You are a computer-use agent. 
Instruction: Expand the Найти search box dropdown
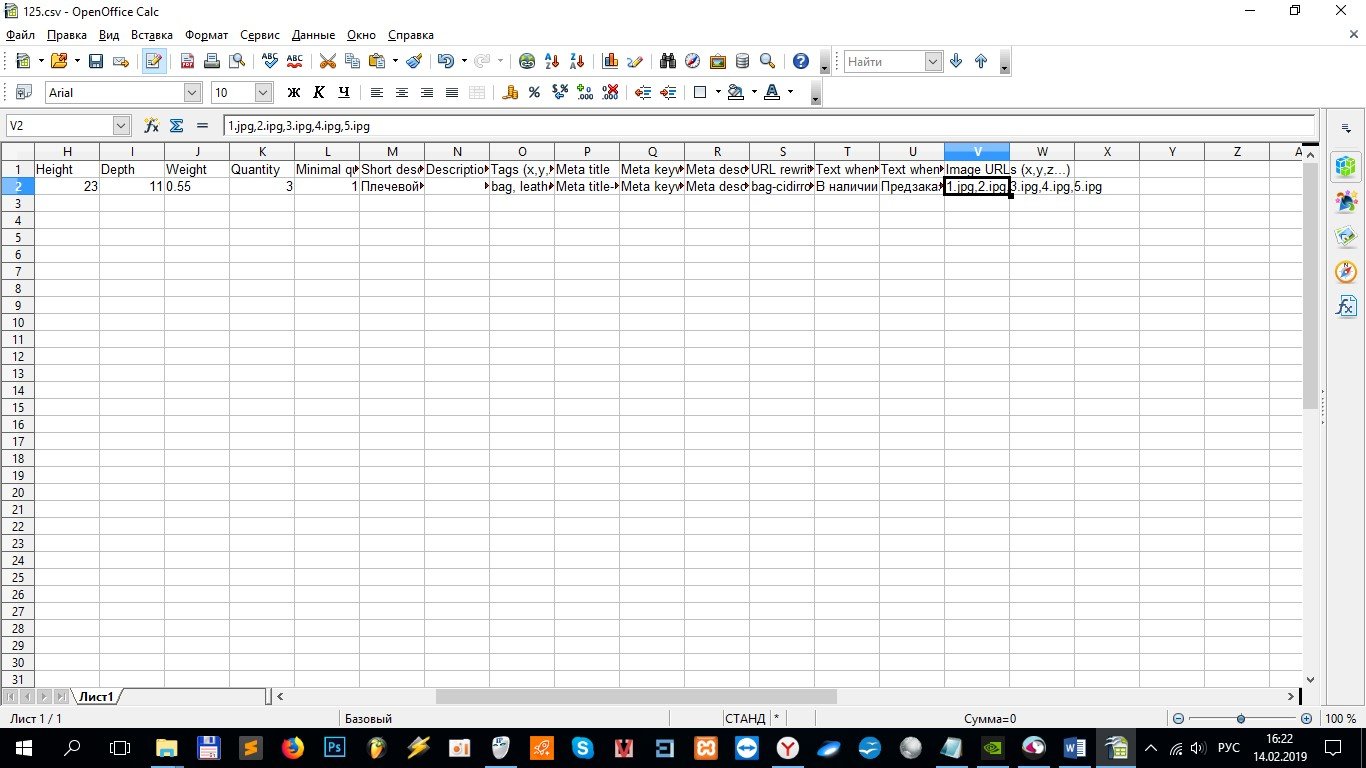click(x=934, y=61)
